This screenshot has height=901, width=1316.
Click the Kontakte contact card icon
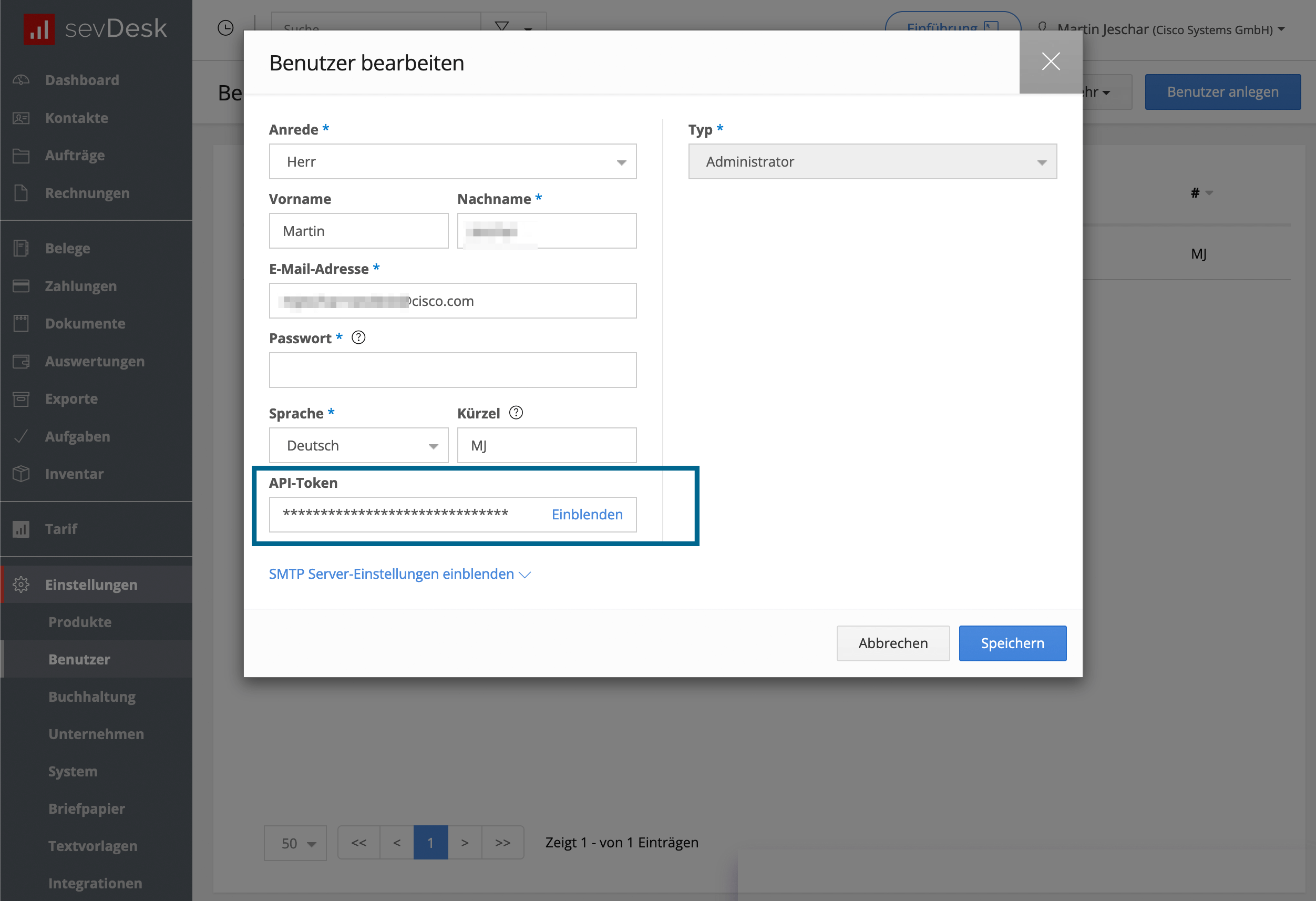(x=21, y=118)
